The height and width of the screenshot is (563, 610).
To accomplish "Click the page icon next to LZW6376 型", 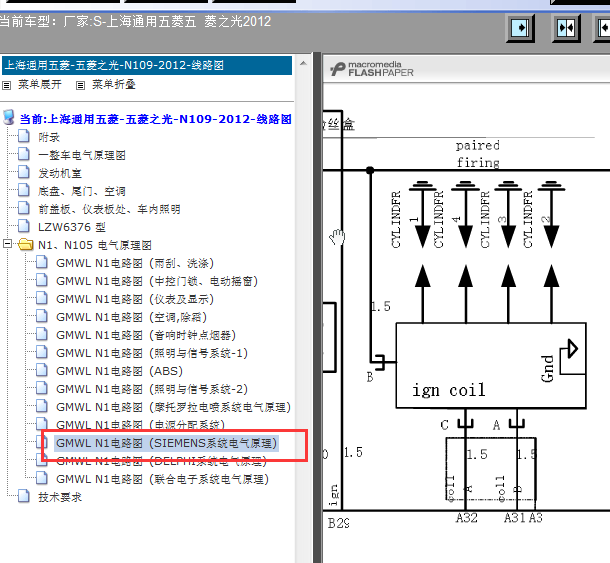I will pyautogui.click(x=24, y=226).
